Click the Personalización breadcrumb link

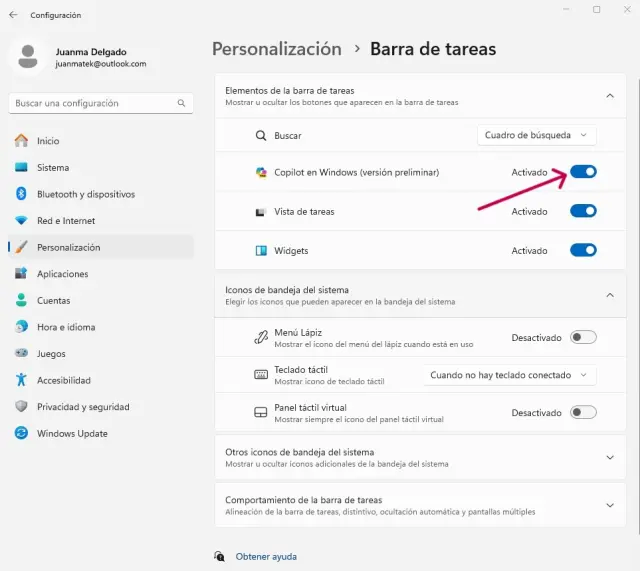click(277, 49)
